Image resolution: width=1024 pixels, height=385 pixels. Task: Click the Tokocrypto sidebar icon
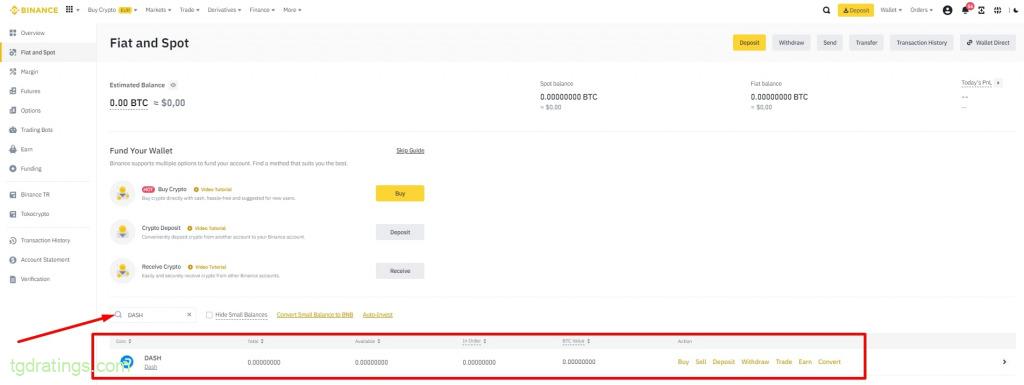click(x=12, y=213)
